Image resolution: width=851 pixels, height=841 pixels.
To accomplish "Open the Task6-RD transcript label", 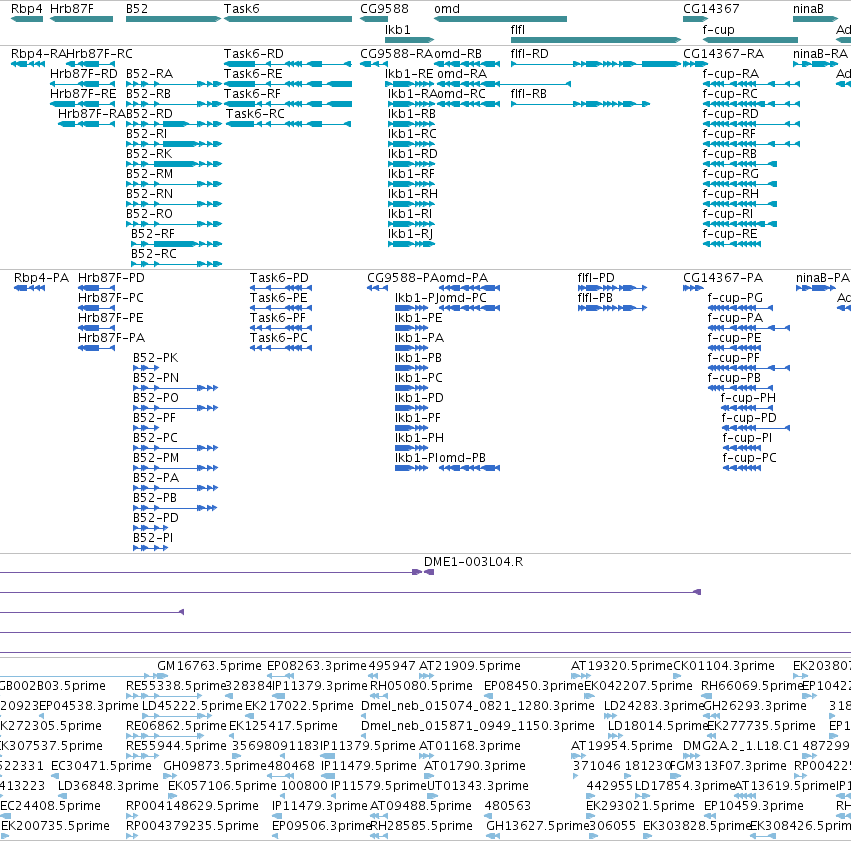I will 253,54.
